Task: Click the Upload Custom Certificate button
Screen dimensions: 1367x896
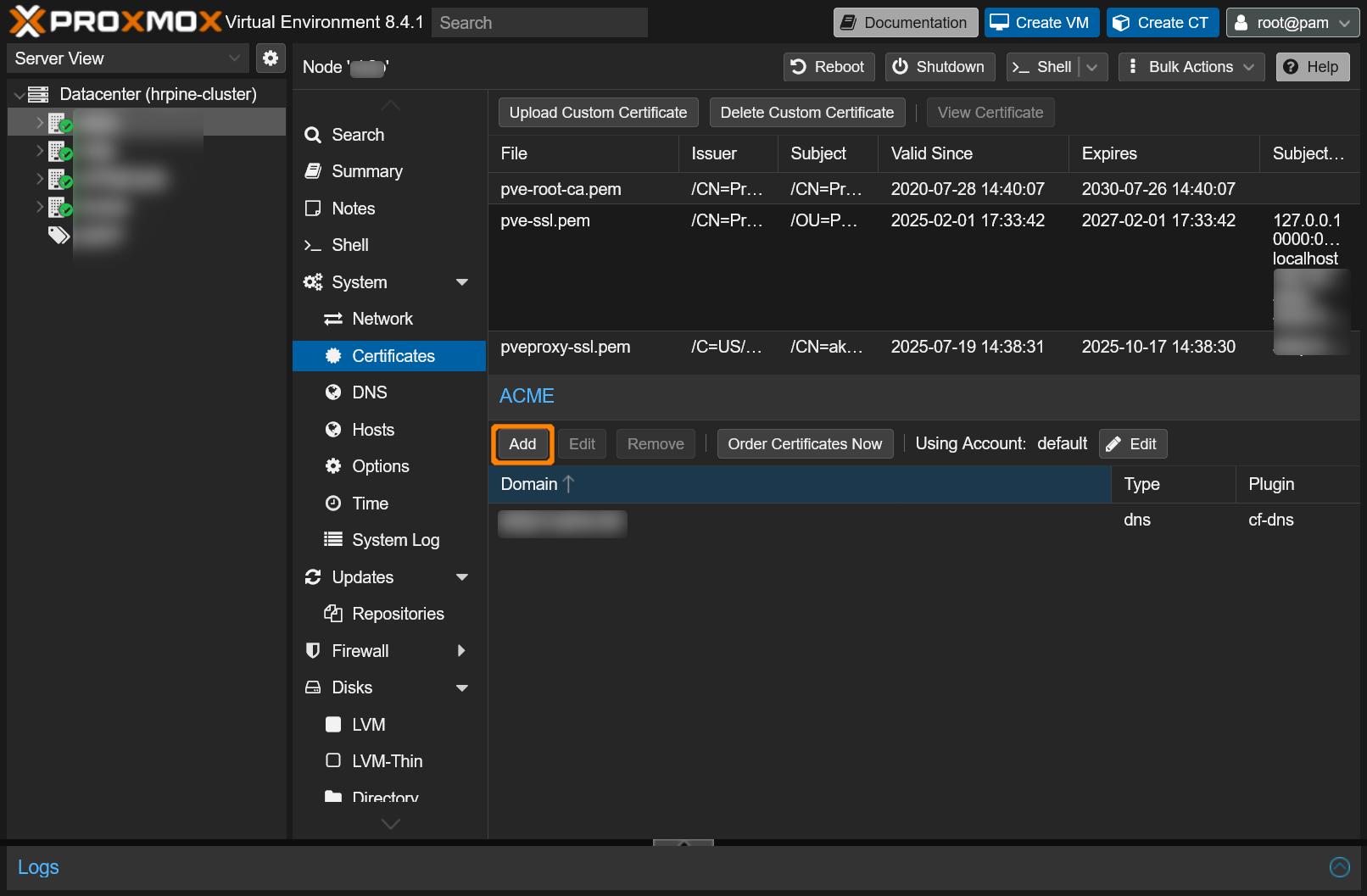Action: click(598, 112)
